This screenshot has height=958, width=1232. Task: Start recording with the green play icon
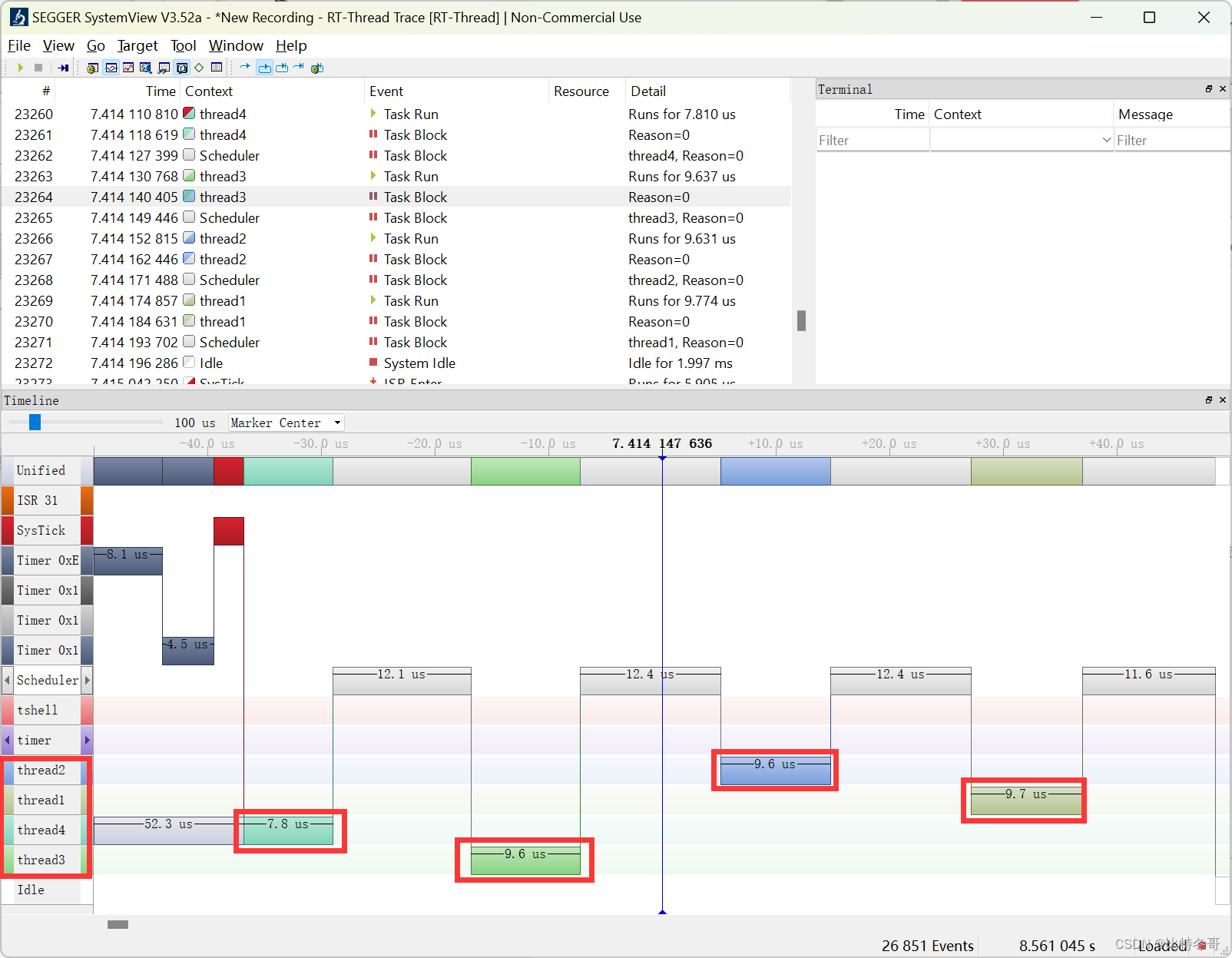(x=21, y=68)
